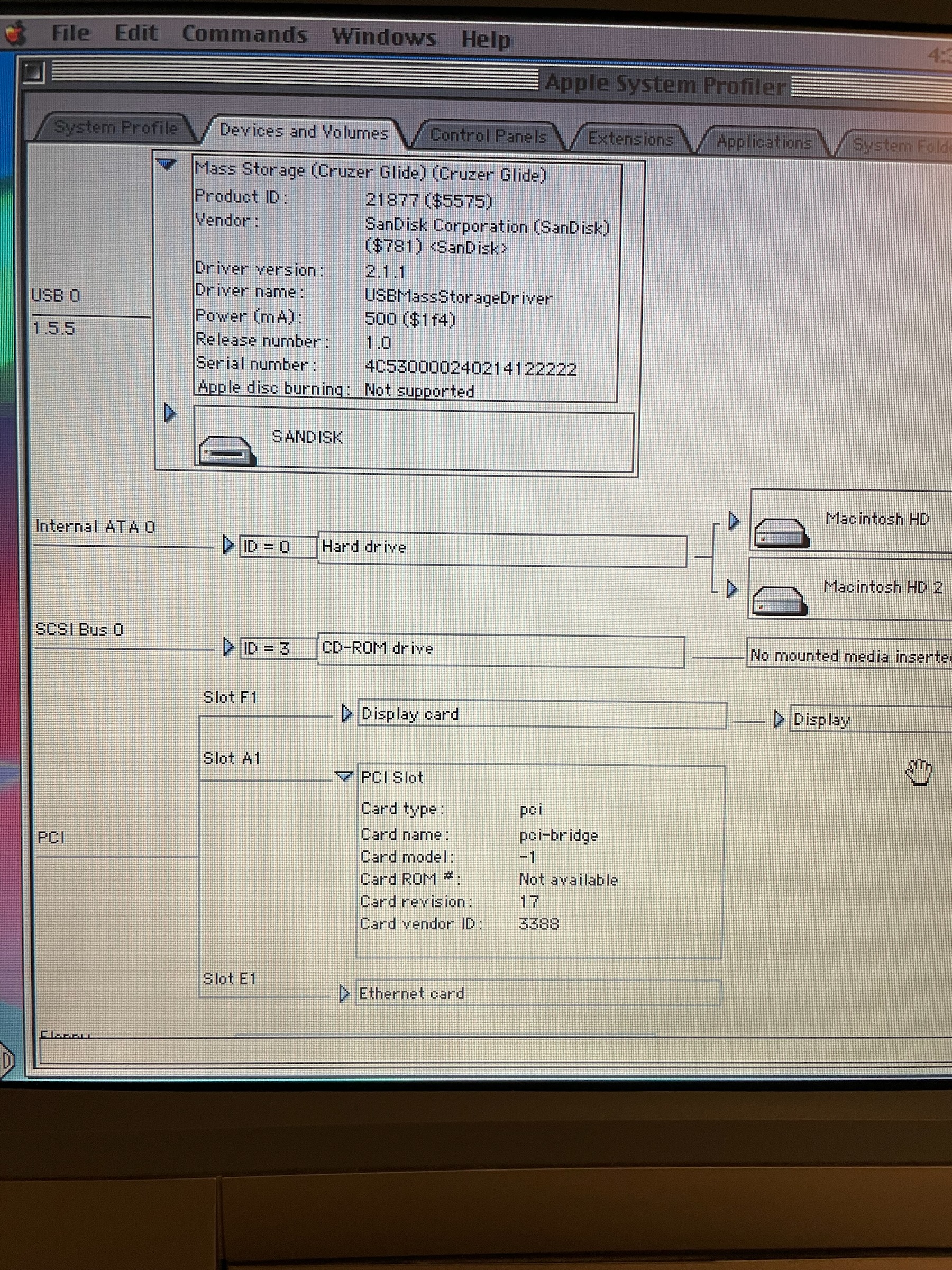Click the SANDISK mass storage drive icon
952x1270 pixels.
coord(227,451)
